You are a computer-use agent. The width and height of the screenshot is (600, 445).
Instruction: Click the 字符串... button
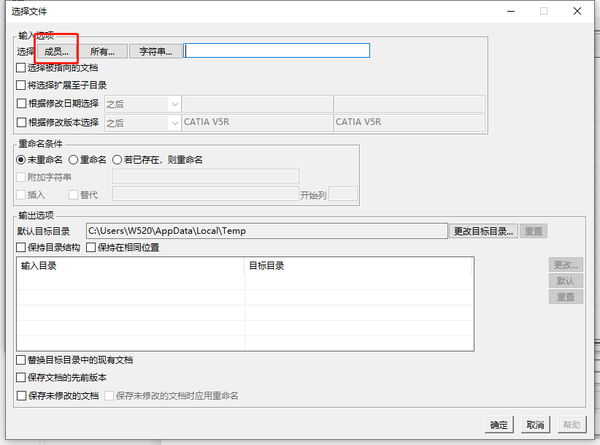click(155, 51)
